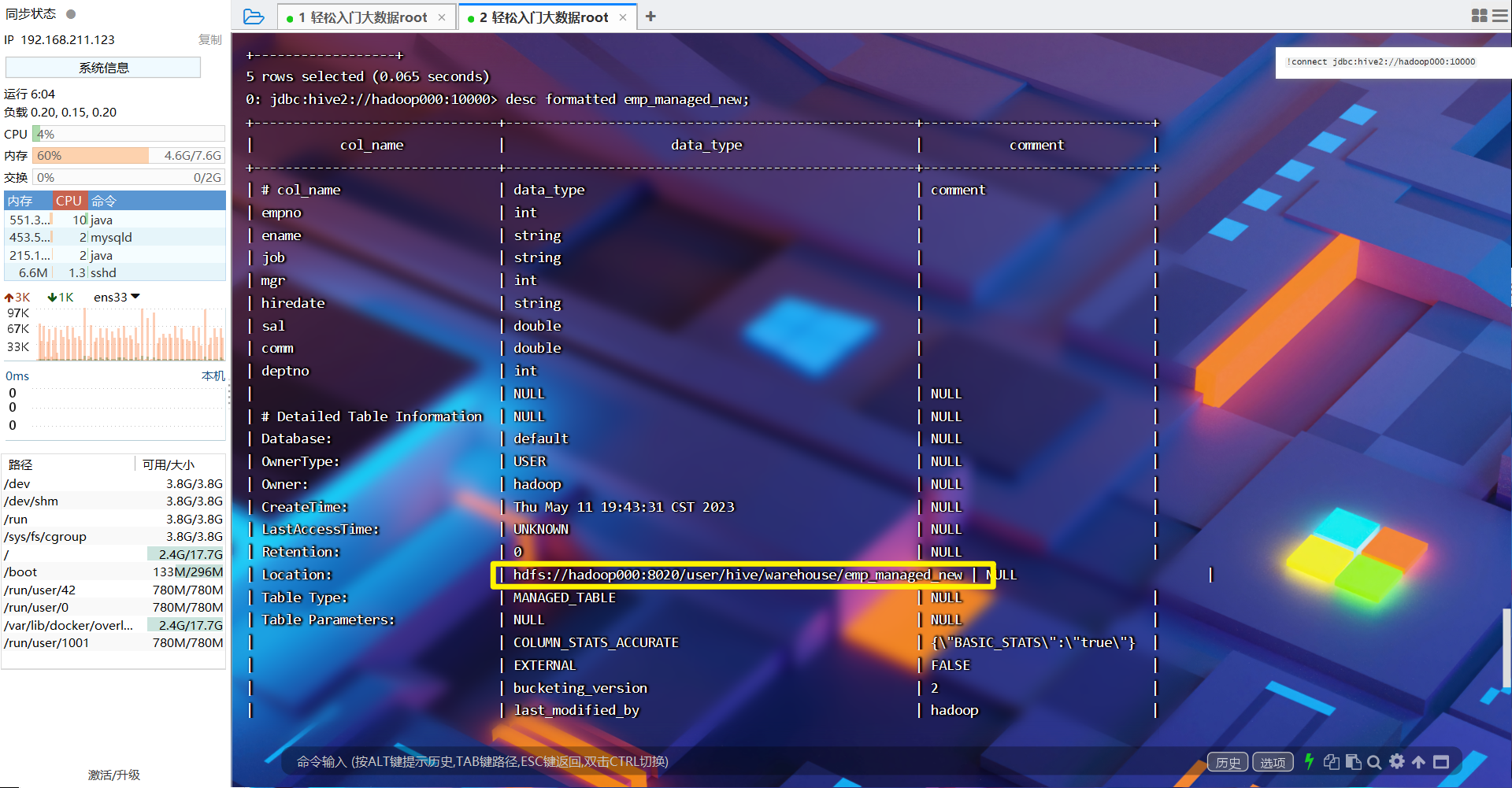The height and width of the screenshot is (788, 1512).
Task: Open terminal search using the magnifier icon
Action: pos(1375,761)
